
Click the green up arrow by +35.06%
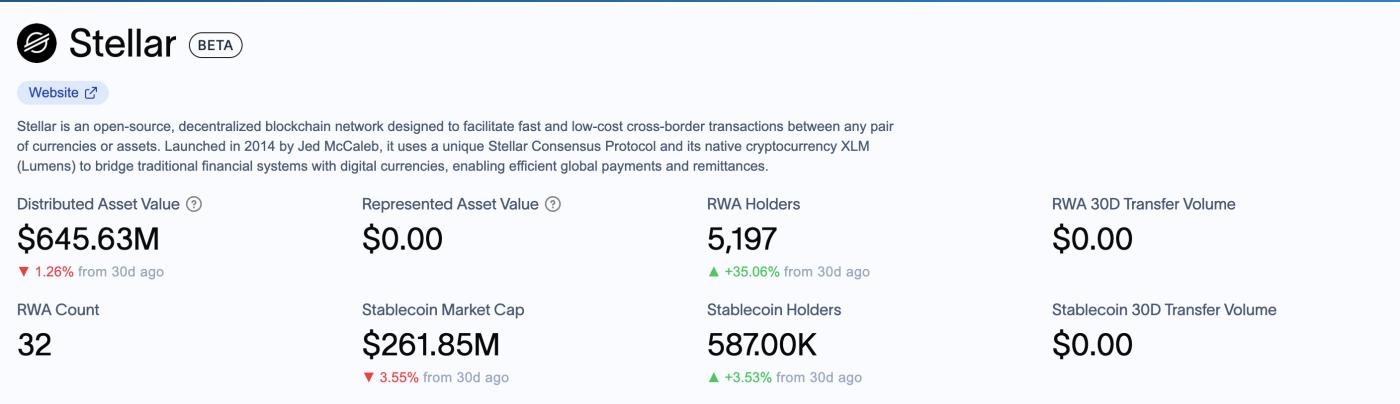click(713, 272)
